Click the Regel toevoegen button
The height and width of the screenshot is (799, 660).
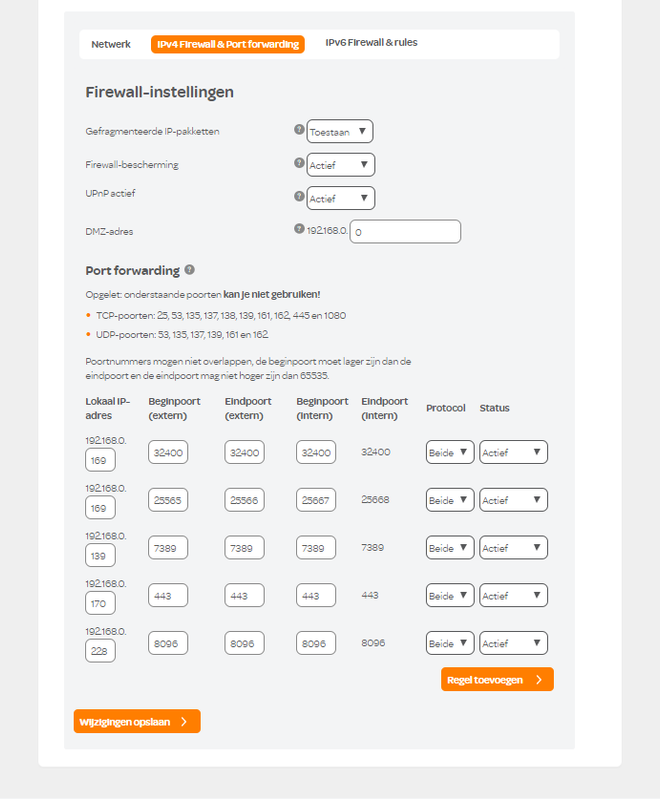pyautogui.click(x=497, y=680)
